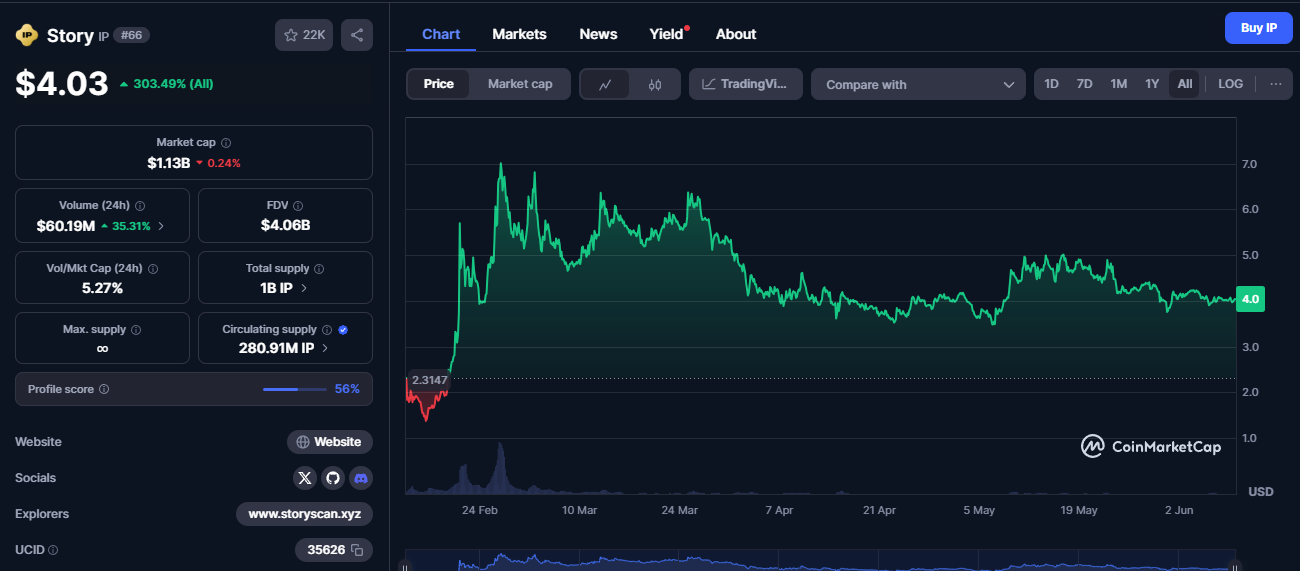The image size is (1300, 571).
Task: Click the Profile score info icon
Action: tap(104, 389)
